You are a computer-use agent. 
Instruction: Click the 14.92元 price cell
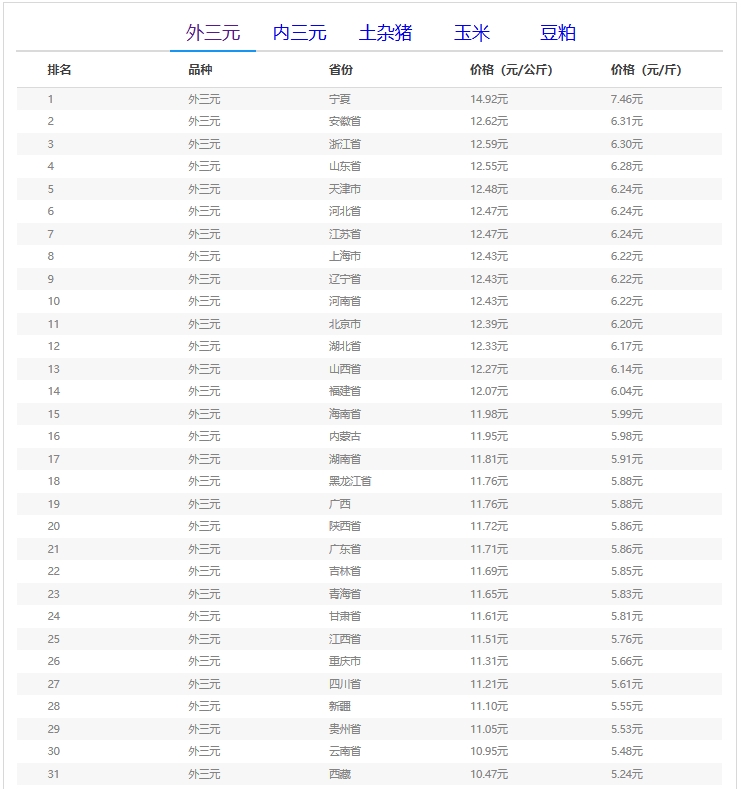pos(489,99)
